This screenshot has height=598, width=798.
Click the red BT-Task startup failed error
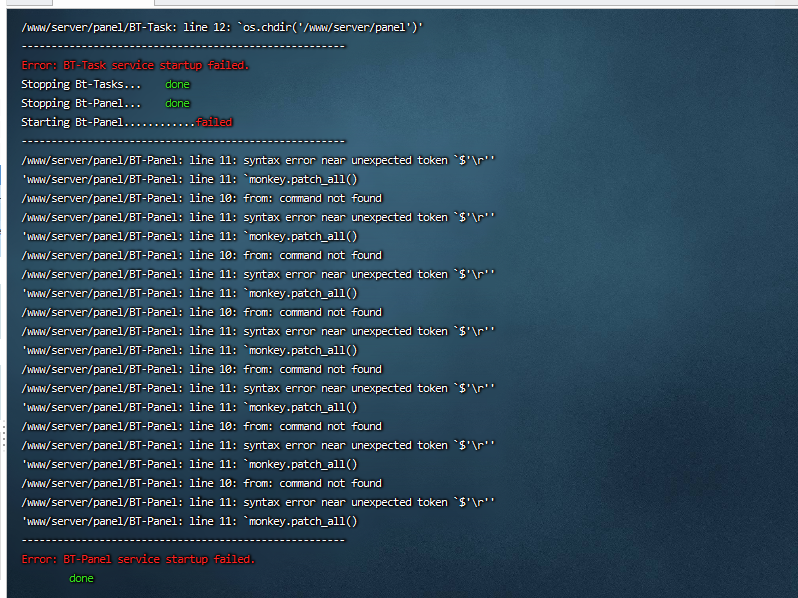pos(135,65)
